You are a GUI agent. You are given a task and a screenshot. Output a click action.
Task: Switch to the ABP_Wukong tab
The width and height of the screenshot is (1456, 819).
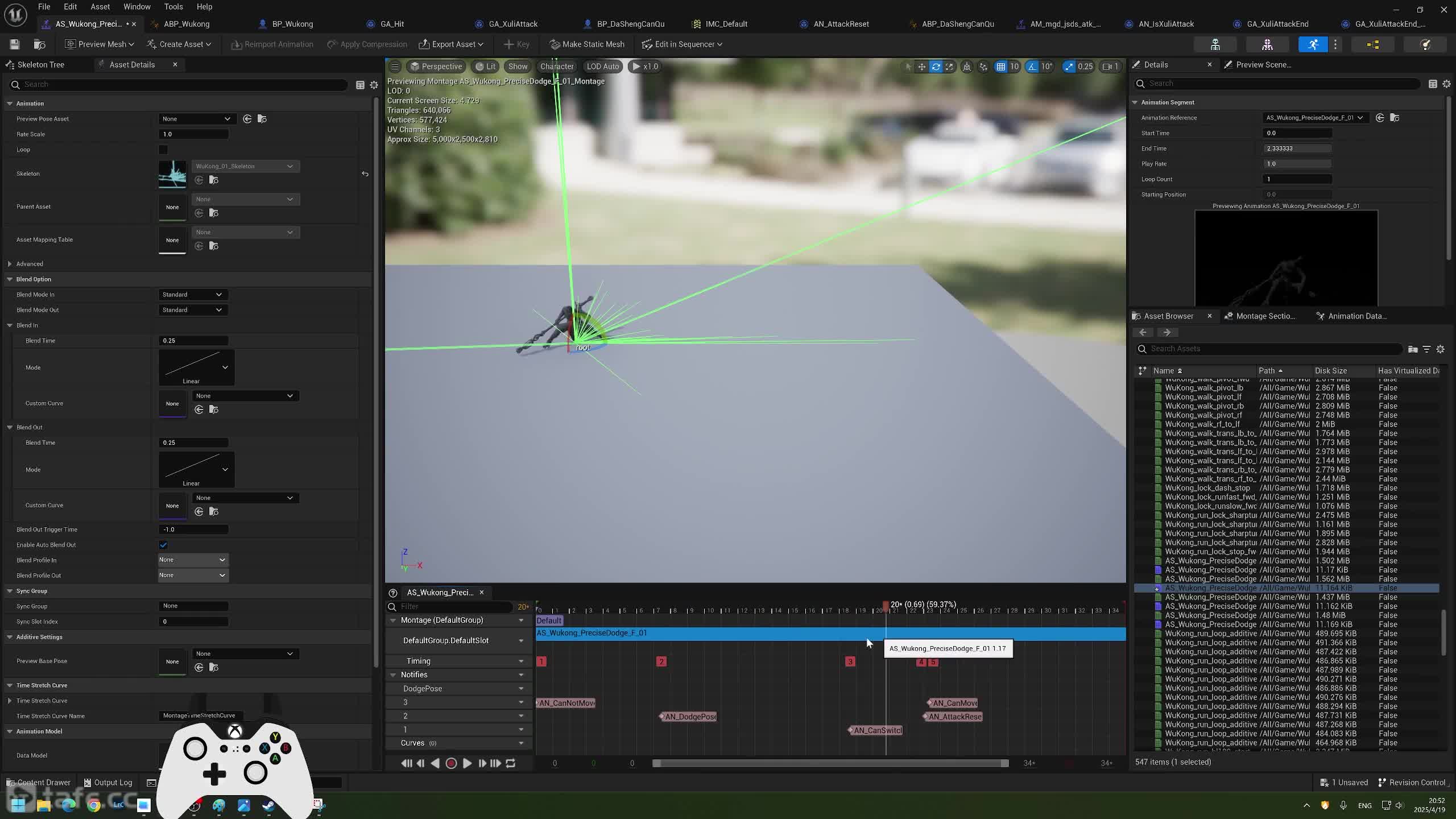coord(187,24)
